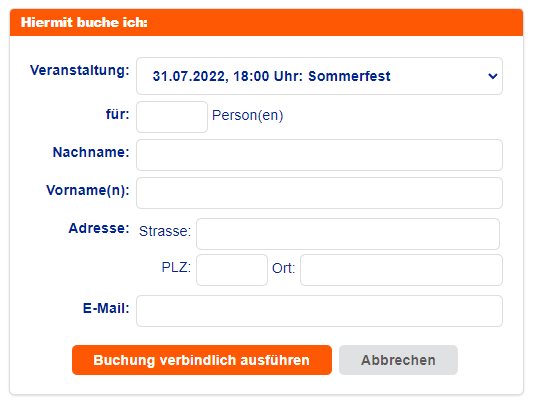
Task: Click the Veranstaltung label
Action: tap(80, 71)
